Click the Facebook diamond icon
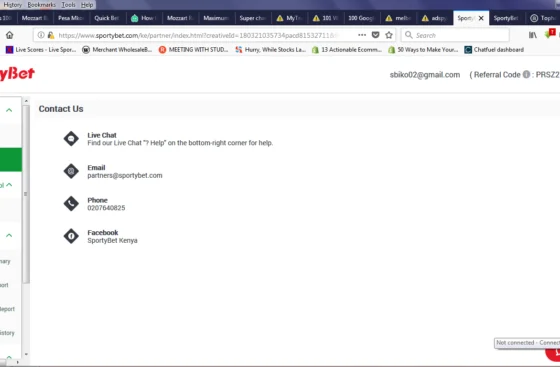Image resolution: width=560 pixels, height=367 pixels. pyautogui.click(x=71, y=236)
